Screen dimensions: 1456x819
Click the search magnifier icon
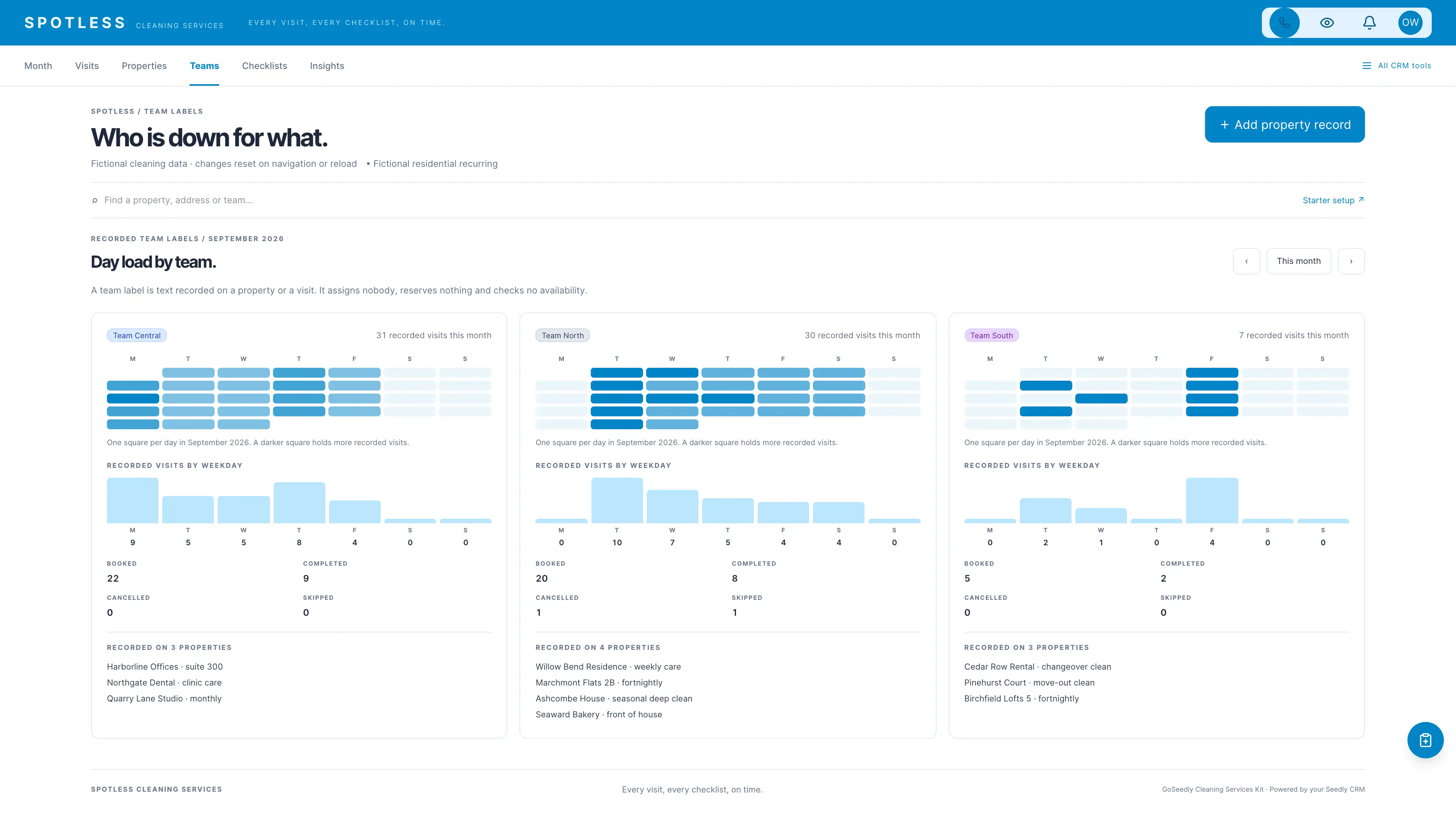click(x=95, y=200)
